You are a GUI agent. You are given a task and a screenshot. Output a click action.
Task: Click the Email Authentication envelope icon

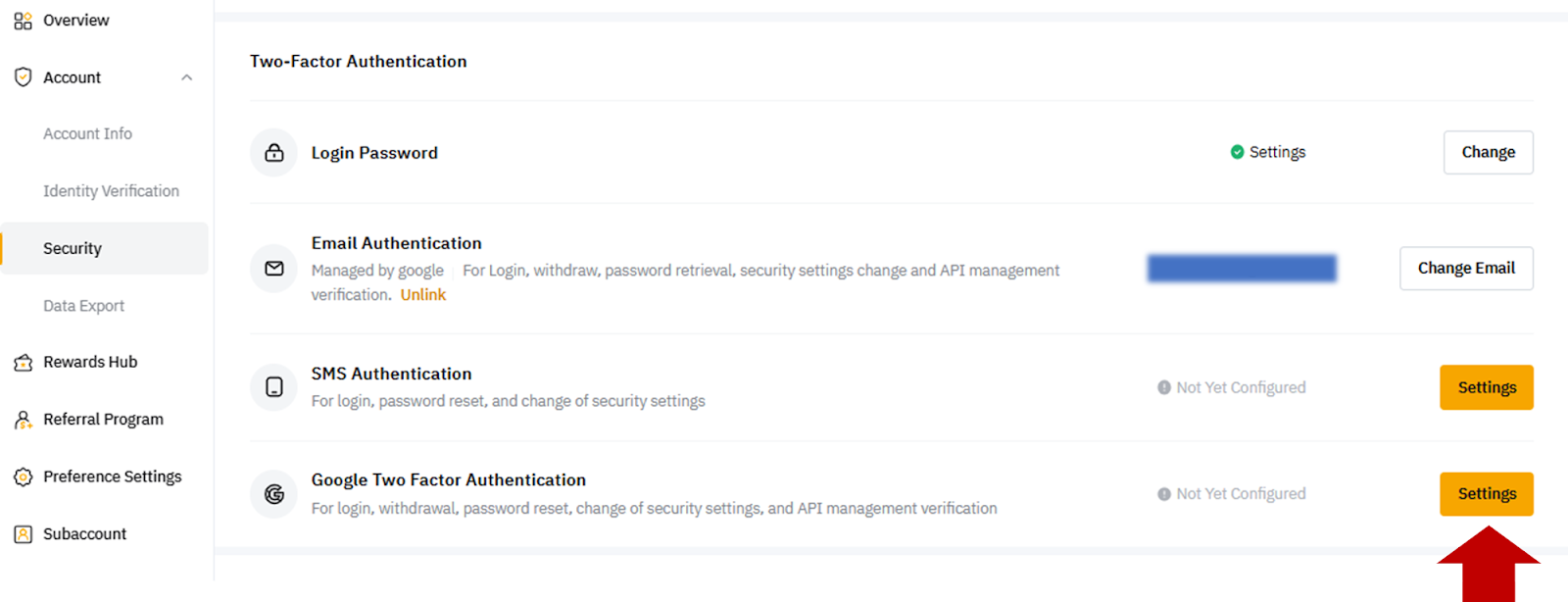click(273, 268)
